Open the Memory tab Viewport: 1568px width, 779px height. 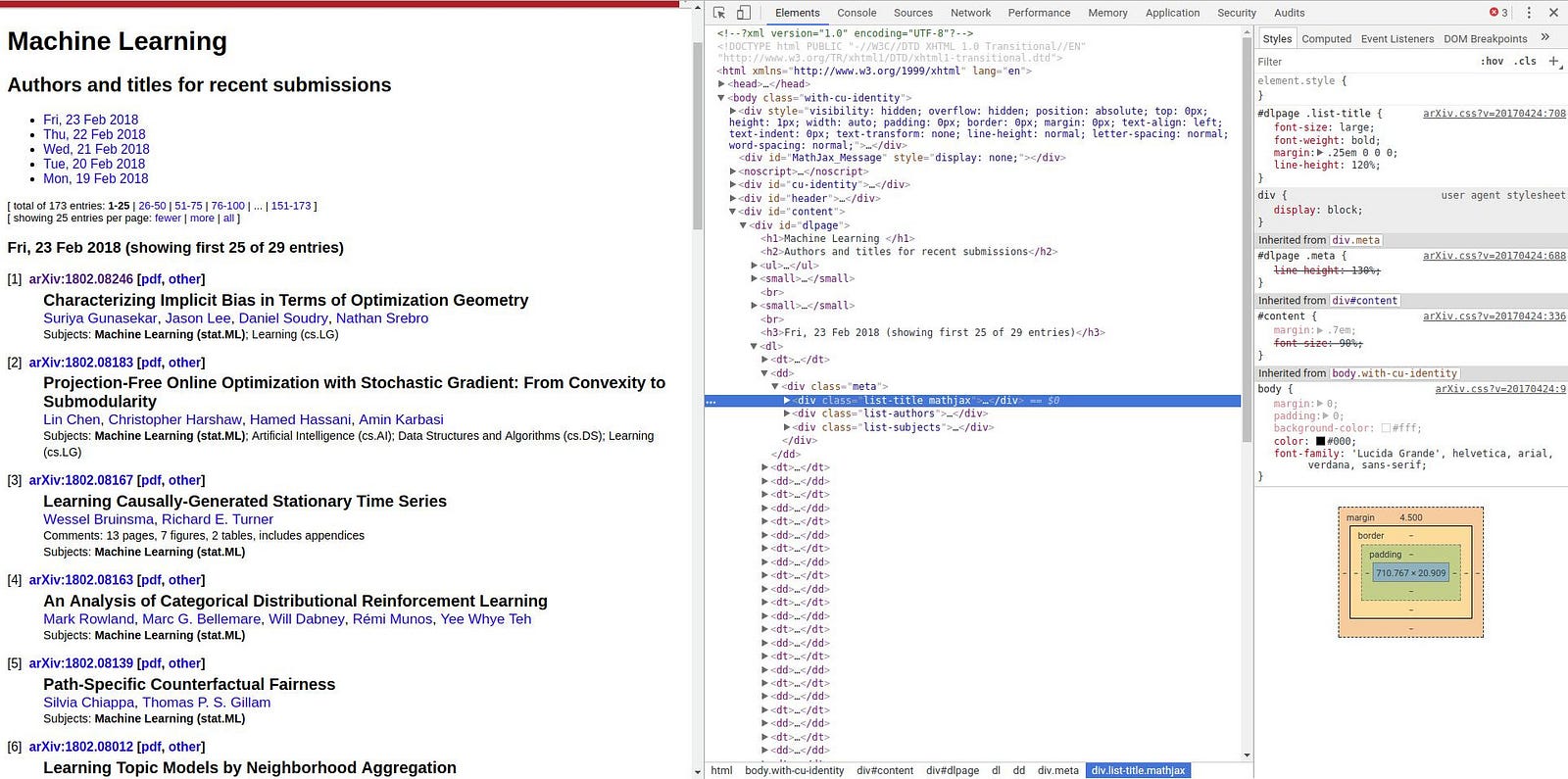[x=1107, y=13]
